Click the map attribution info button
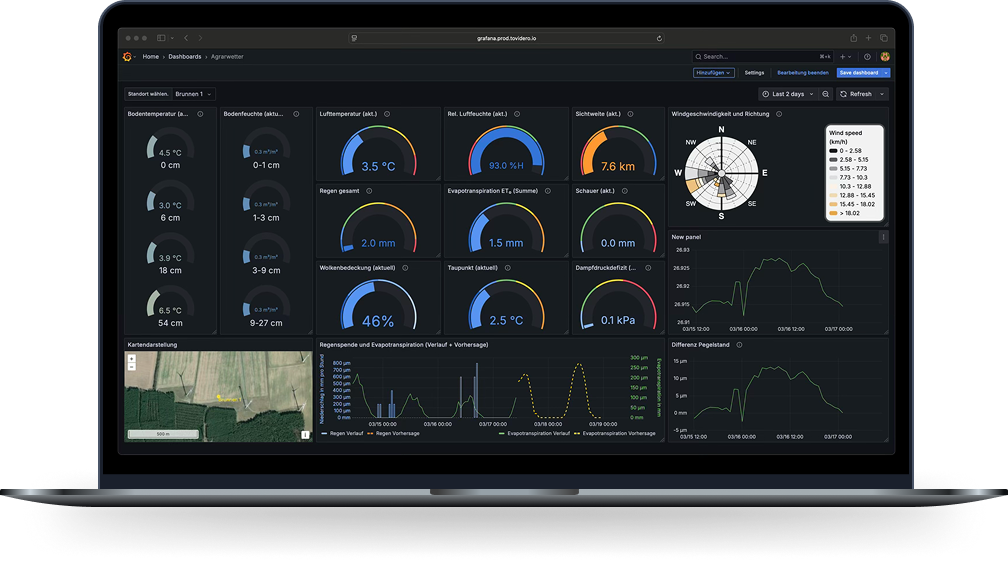Screen dimensions: 1008x562 click(x=305, y=435)
